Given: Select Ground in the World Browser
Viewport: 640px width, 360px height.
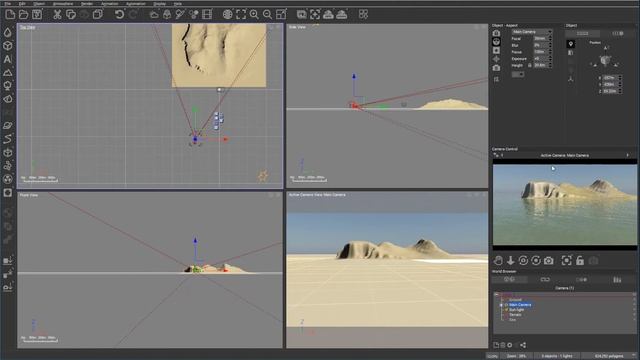Looking at the screenshot, I should click(x=515, y=300).
